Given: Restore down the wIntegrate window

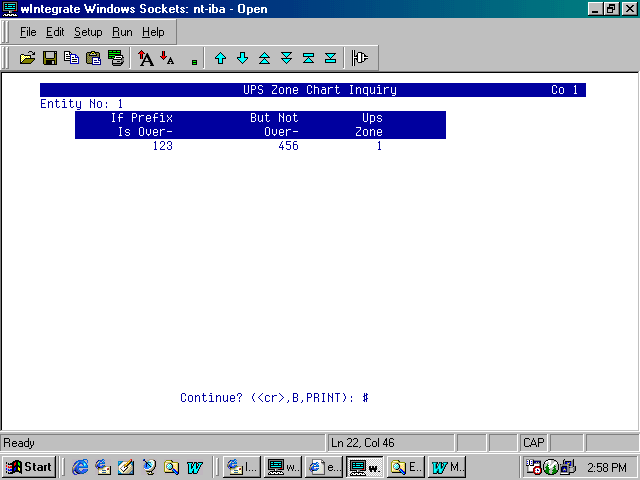Looking at the screenshot, I should [611, 9].
